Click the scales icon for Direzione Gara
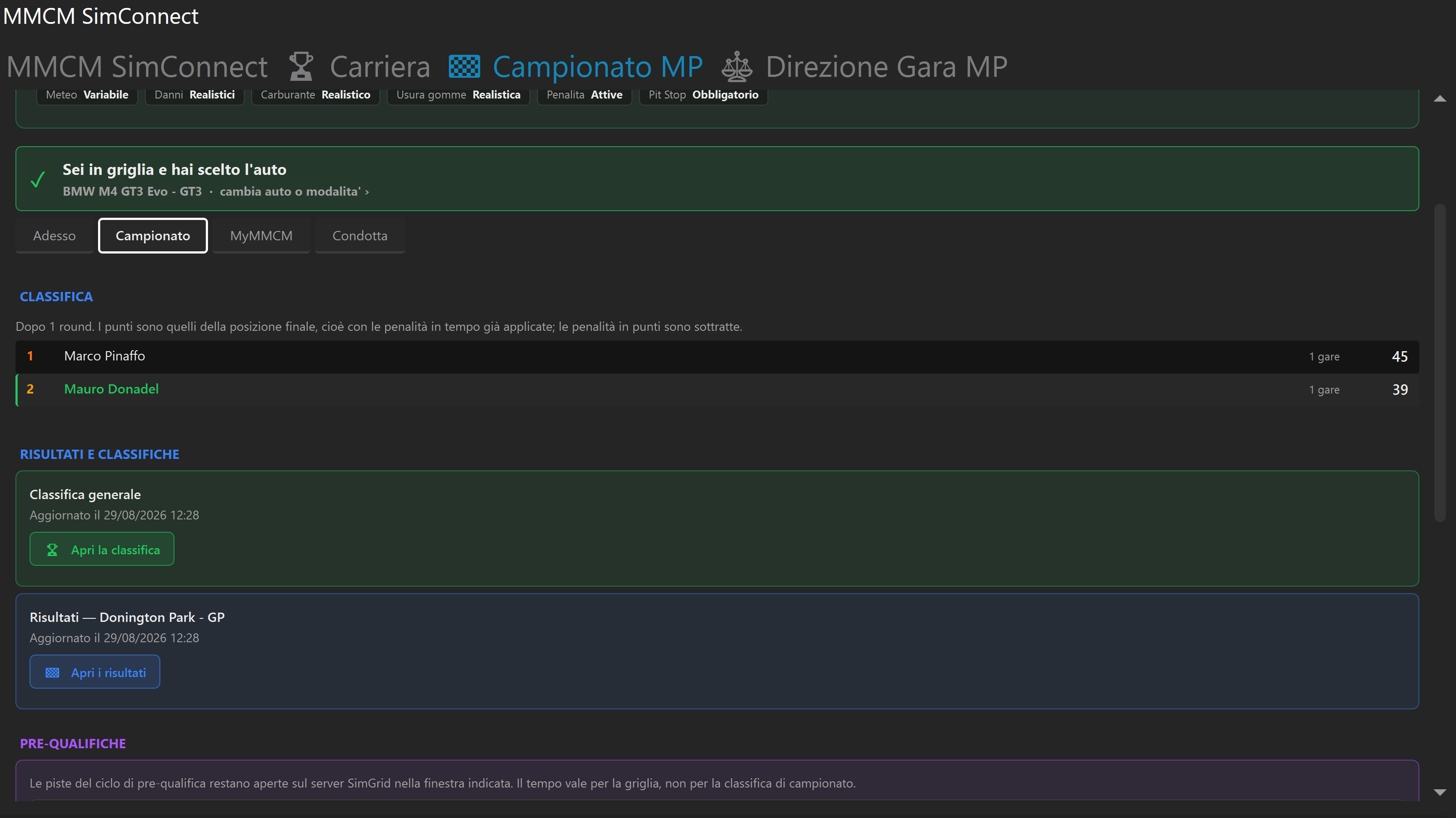The image size is (1456, 818). [x=737, y=67]
